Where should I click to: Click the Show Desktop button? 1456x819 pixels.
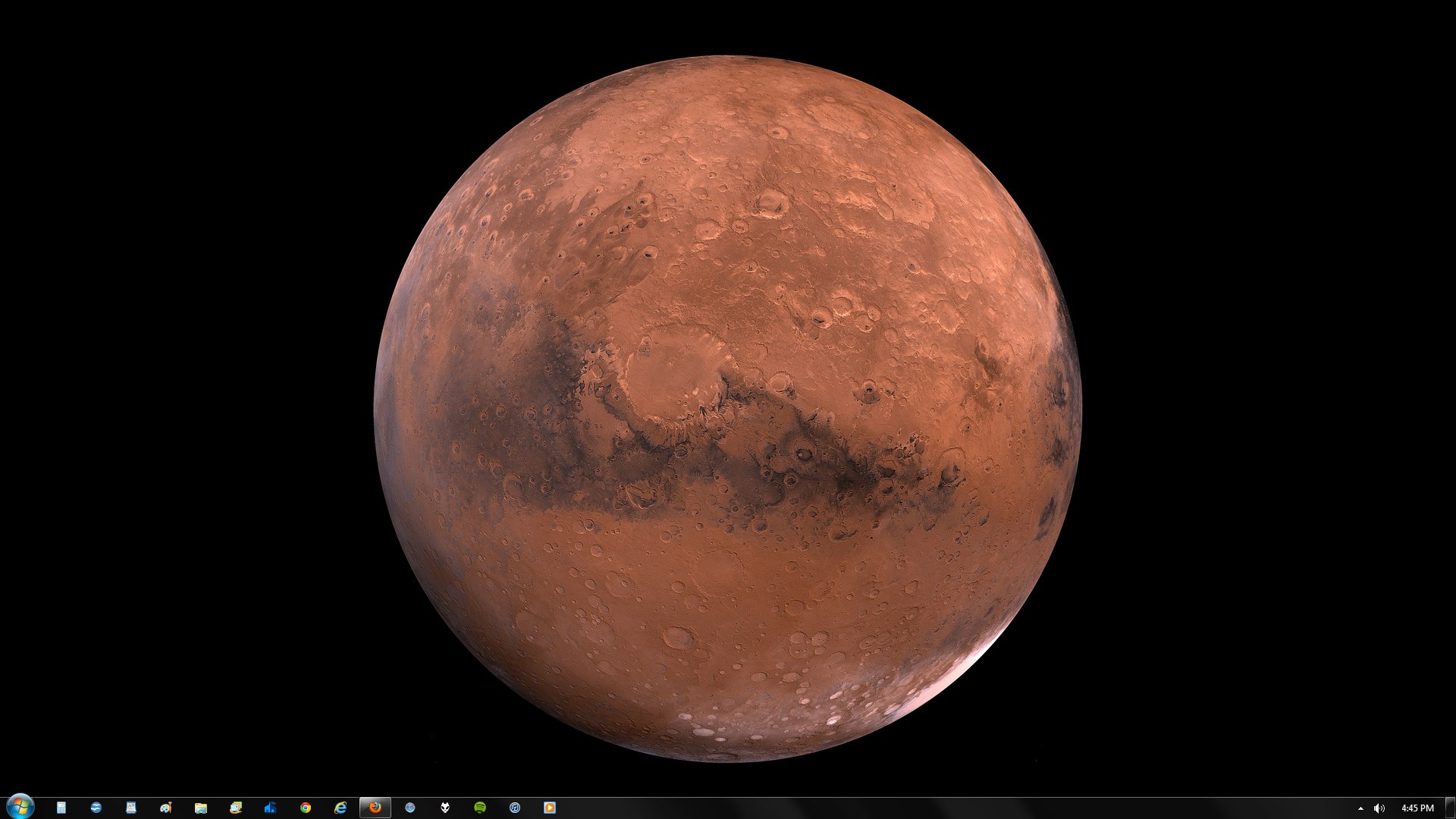tap(1450, 808)
